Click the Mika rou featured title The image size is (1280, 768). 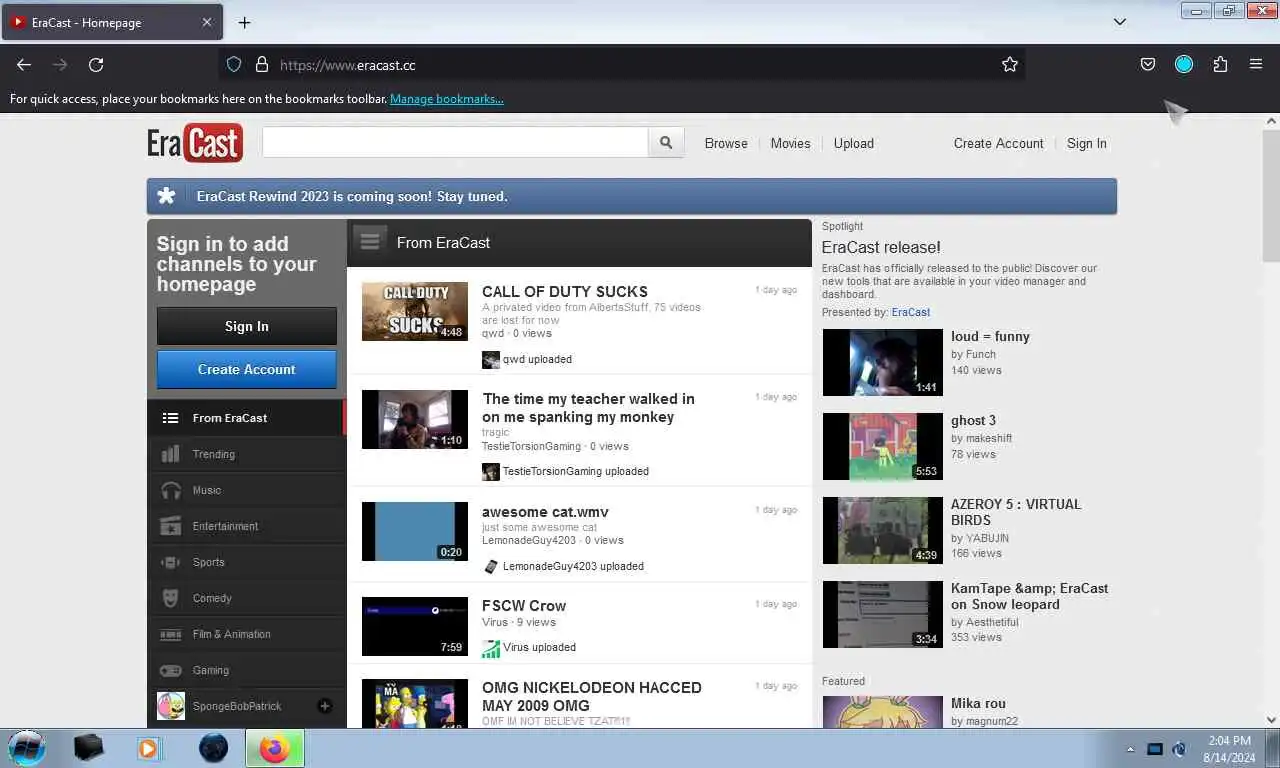(978, 703)
